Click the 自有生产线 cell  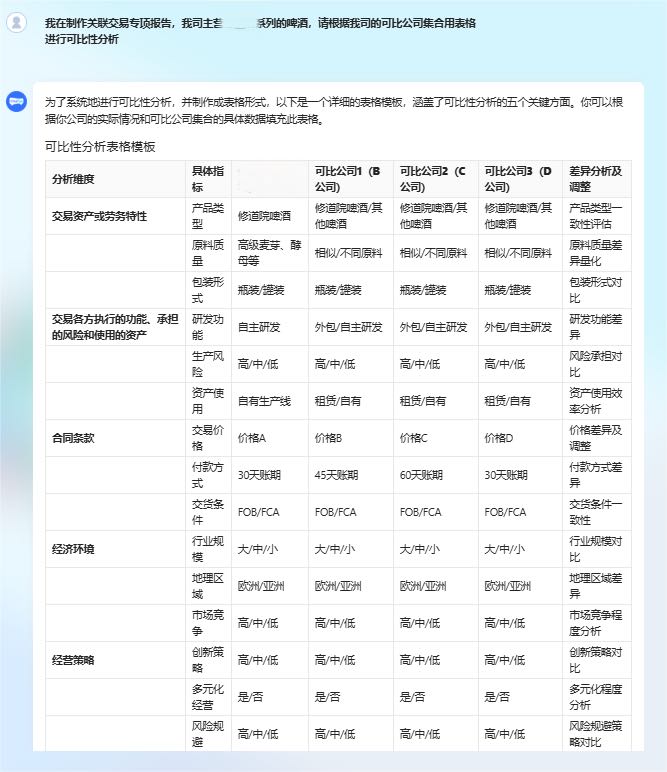[x=264, y=401]
